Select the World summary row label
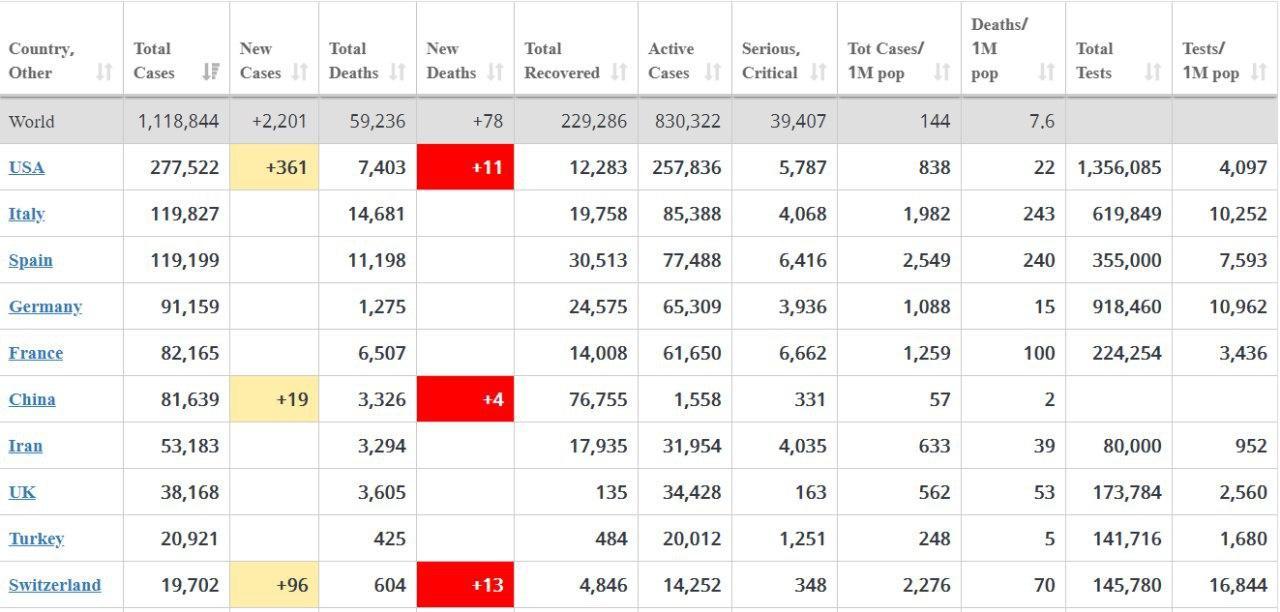1280x612 pixels. pyautogui.click(x=32, y=122)
